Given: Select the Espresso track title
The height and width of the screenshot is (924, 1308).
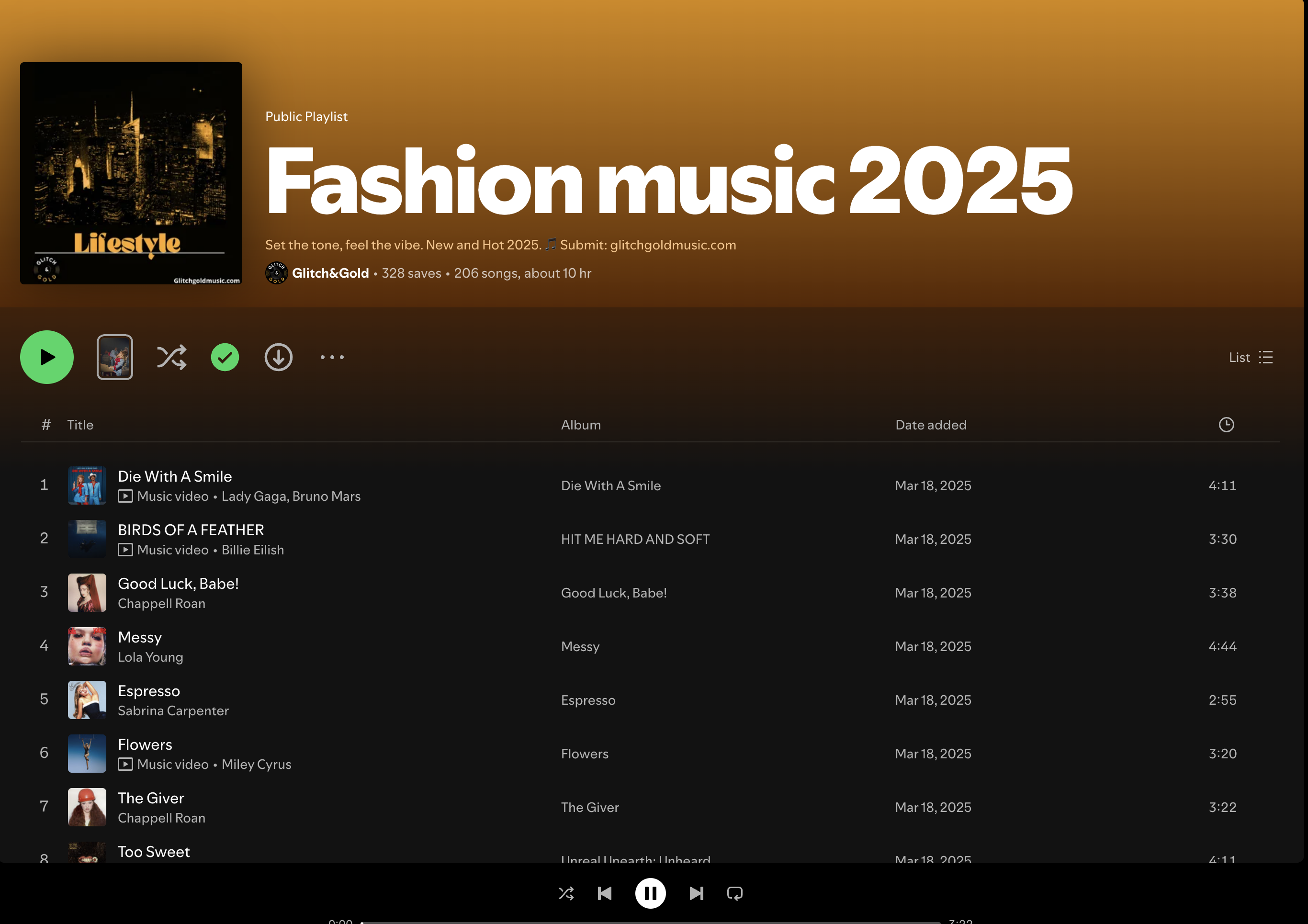Looking at the screenshot, I should pyautogui.click(x=149, y=691).
